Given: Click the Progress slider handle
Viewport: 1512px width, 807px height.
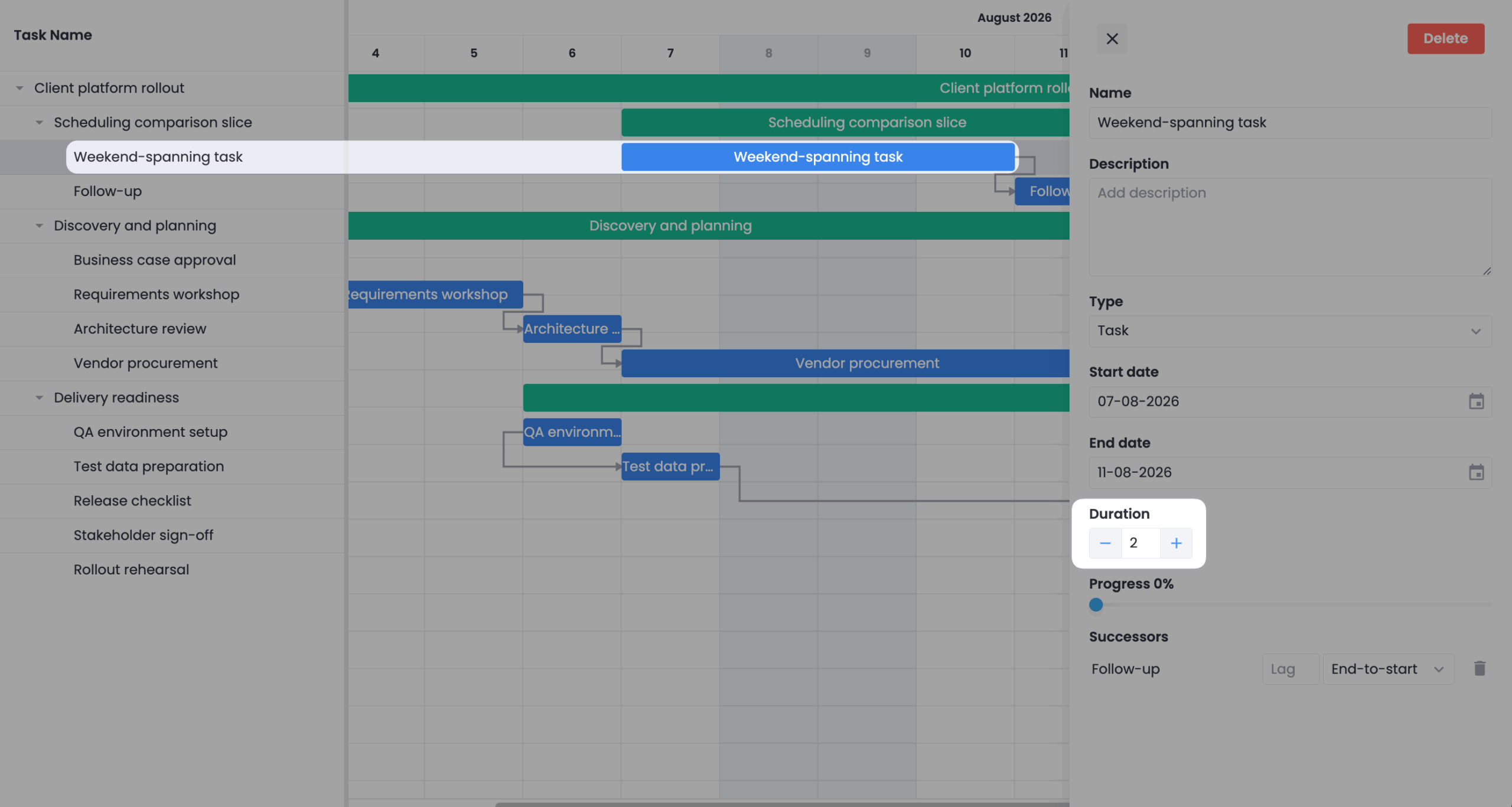Looking at the screenshot, I should tap(1096, 605).
